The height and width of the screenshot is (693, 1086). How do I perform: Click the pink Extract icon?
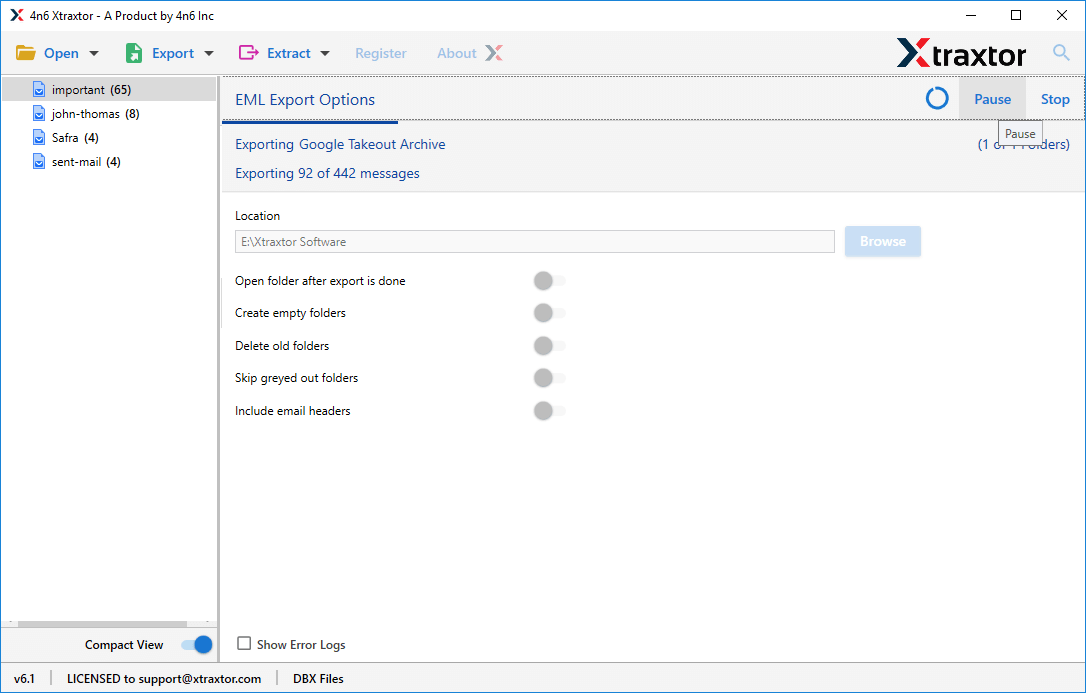(x=249, y=53)
